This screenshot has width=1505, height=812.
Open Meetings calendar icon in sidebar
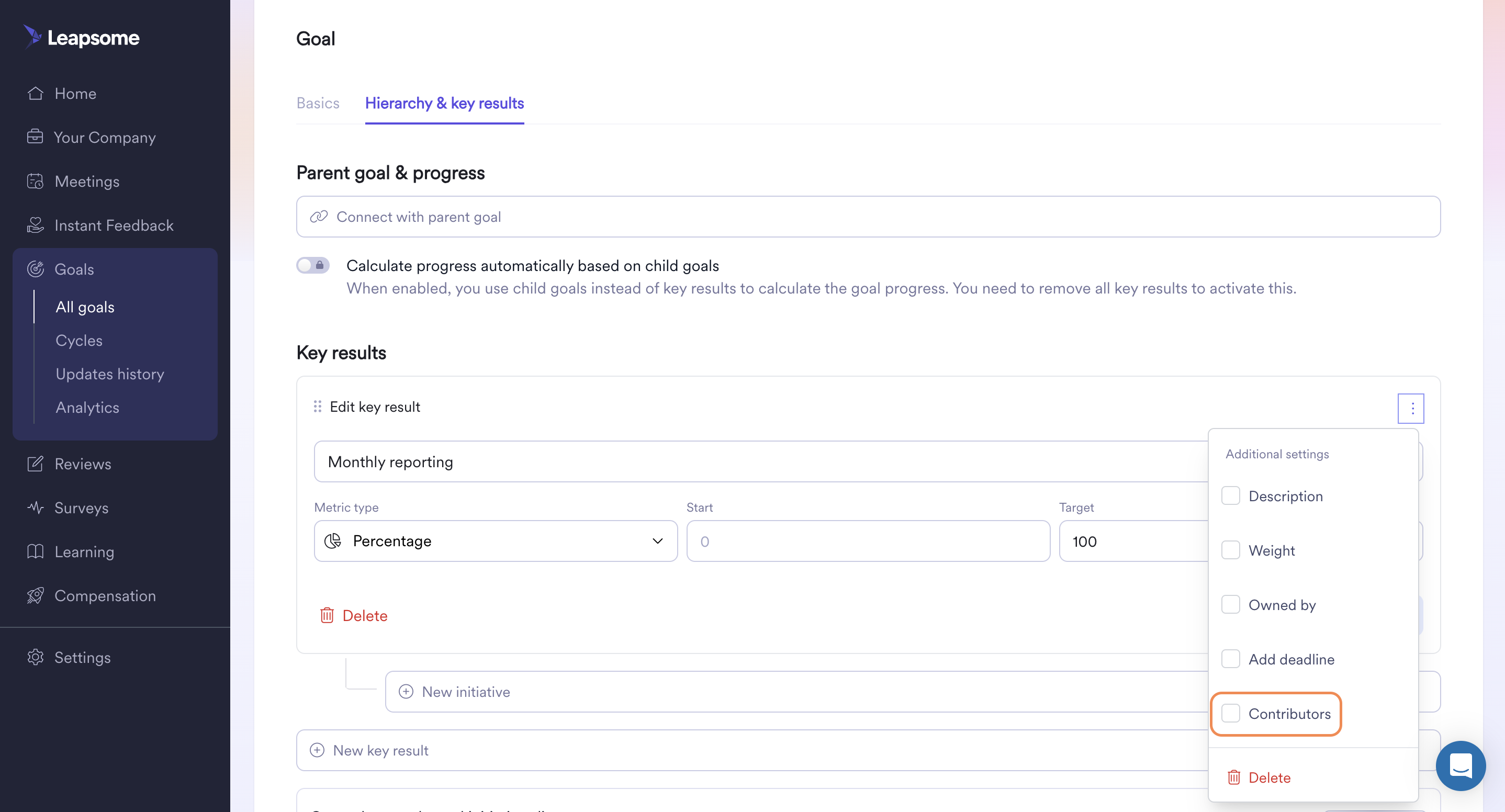pos(35,182)
